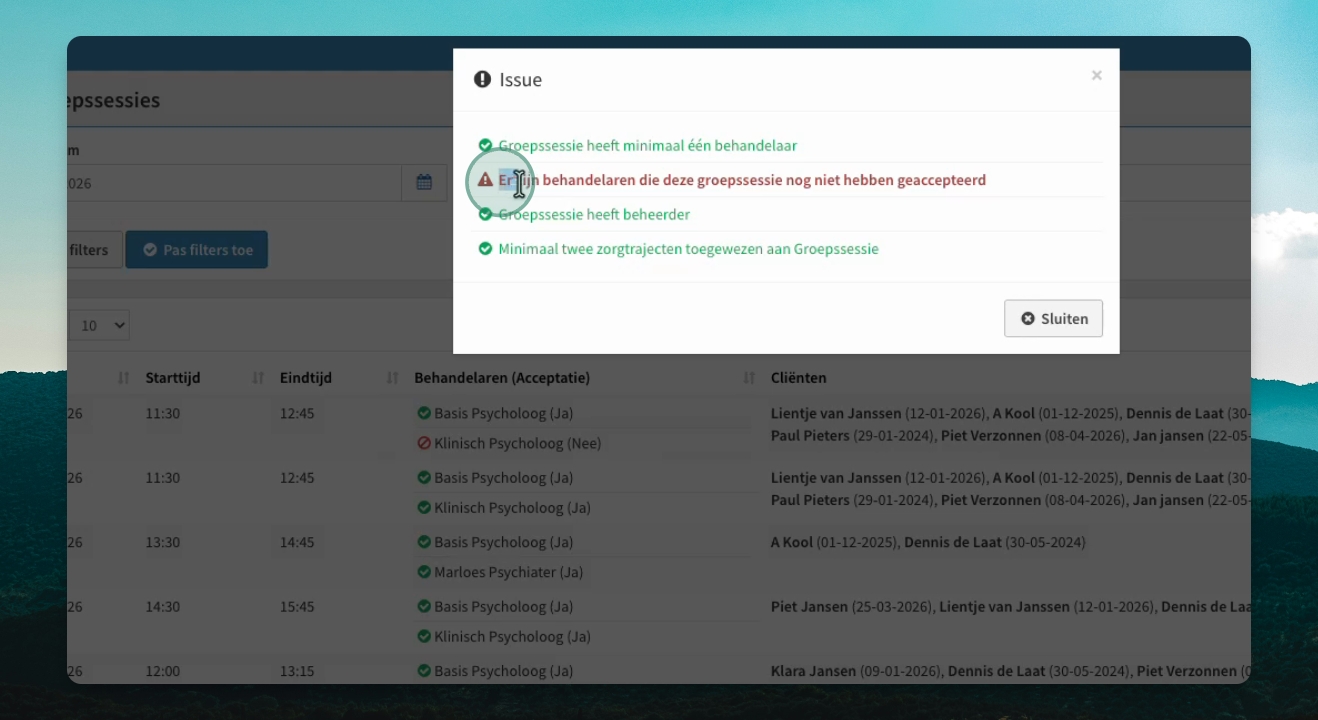
Task: Click start time 14:30 cell
Action: 162,606
